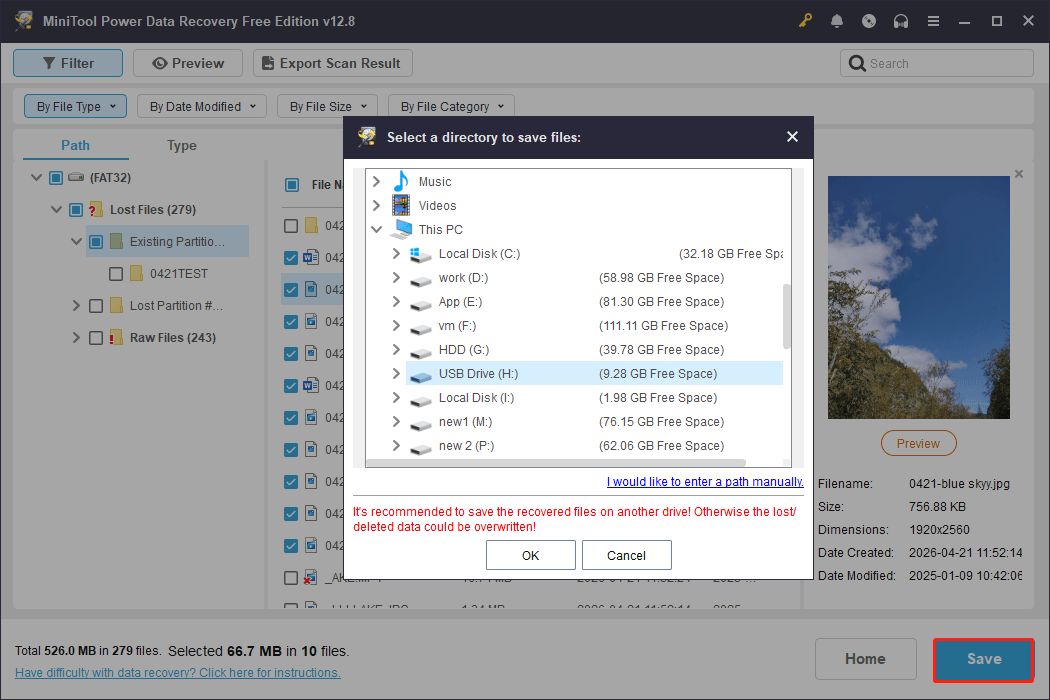Click the directory tree horizontal scrollbar
1050x700 pixels.
pyautogui.click(x=556, y=463)
